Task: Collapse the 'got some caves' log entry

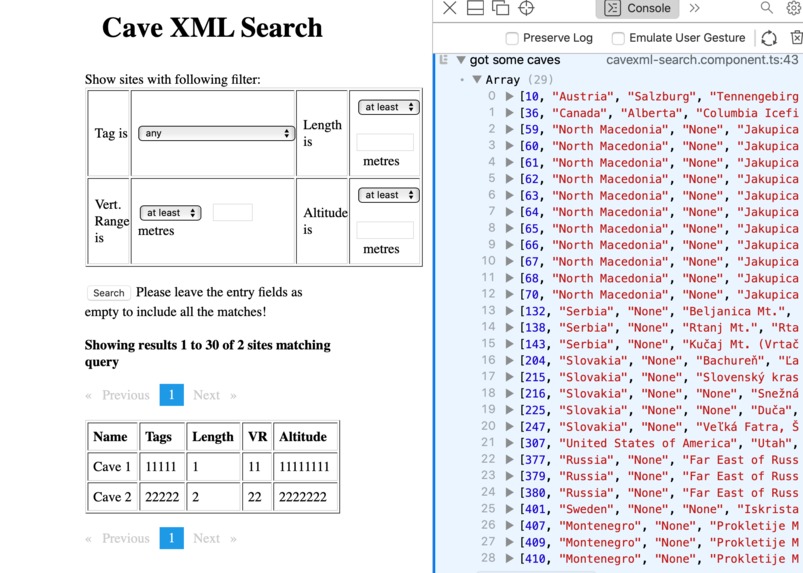Action: coord(461,60)
